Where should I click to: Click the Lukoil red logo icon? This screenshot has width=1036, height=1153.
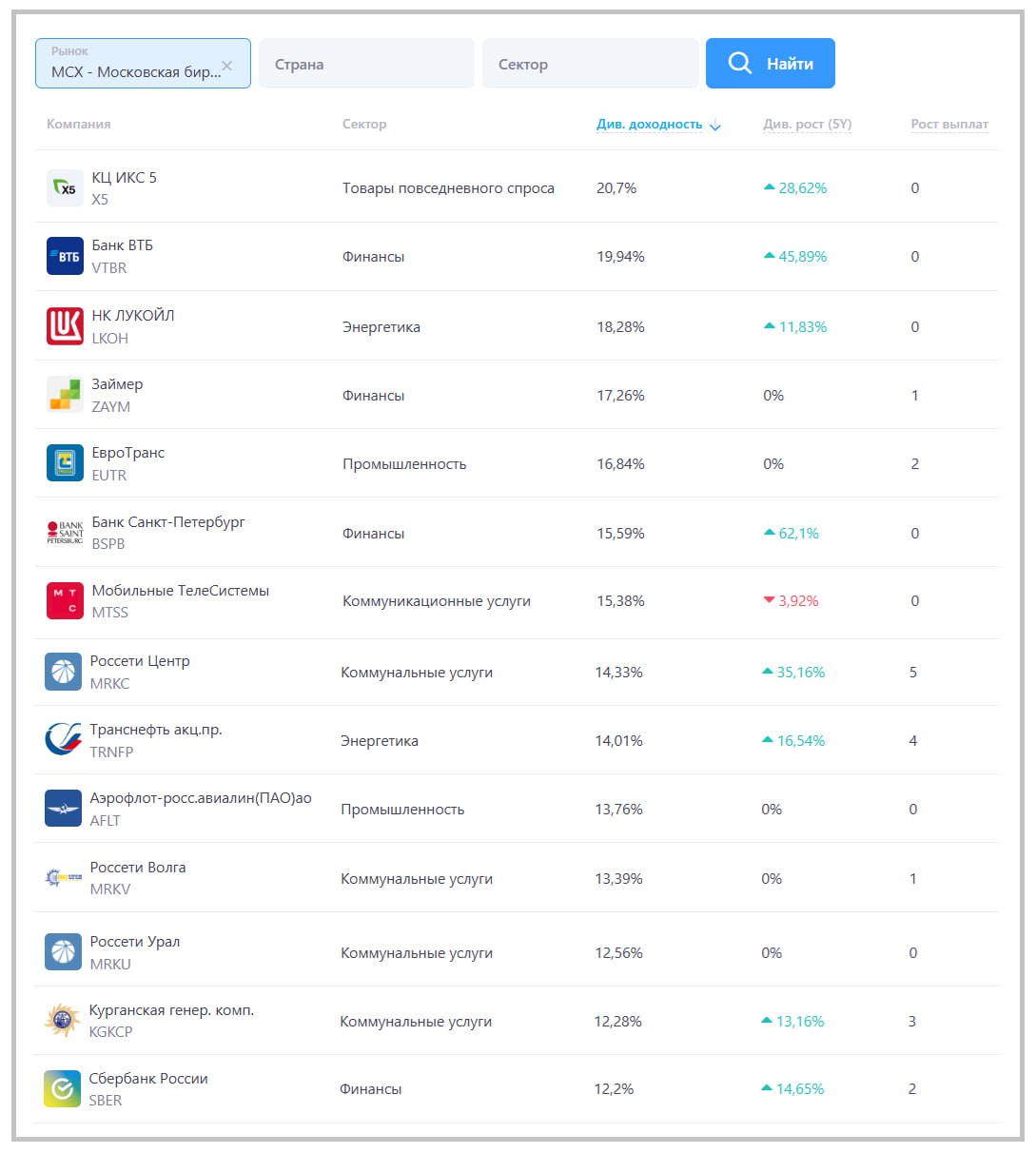click(65, 326)
